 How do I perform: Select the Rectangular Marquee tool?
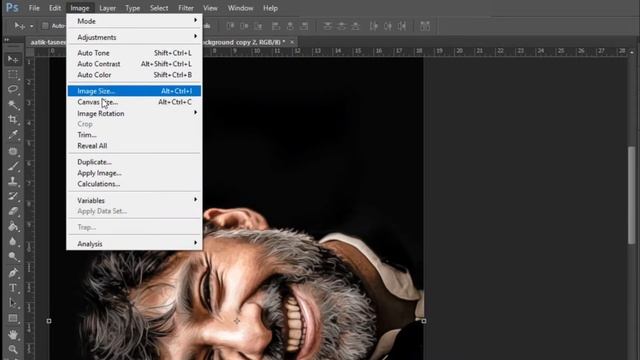pos(13,75)
